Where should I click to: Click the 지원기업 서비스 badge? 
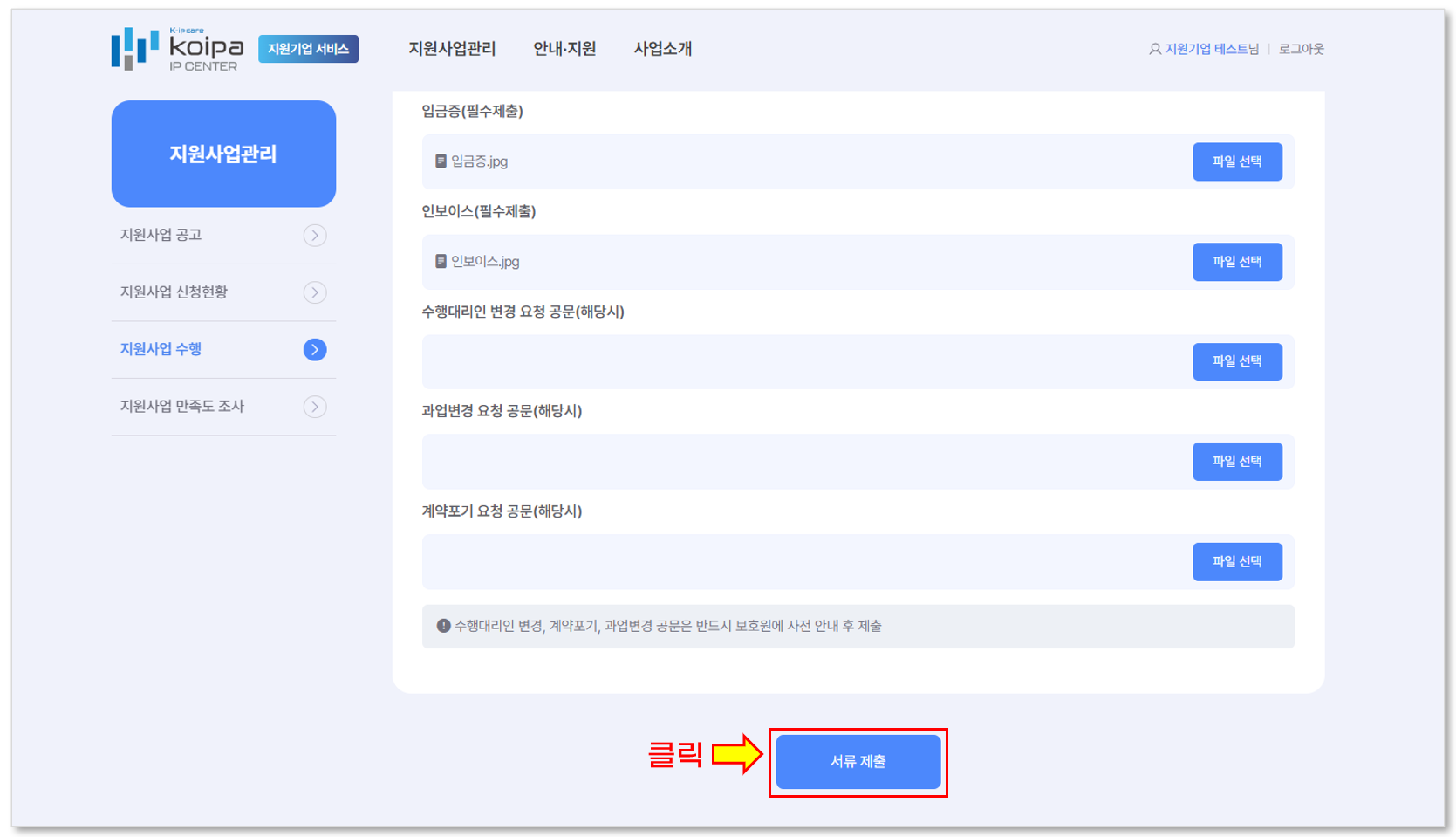point(308,49)
